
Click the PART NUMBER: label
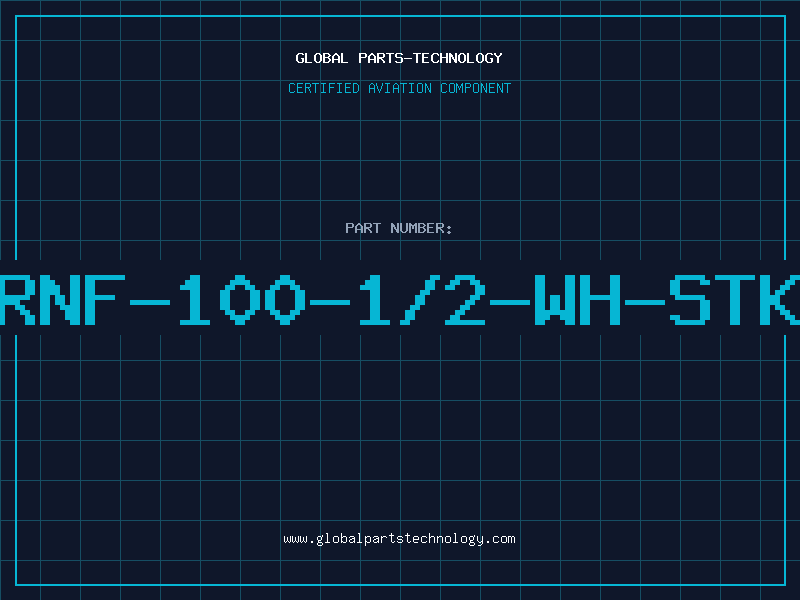[x=398, y=228]
